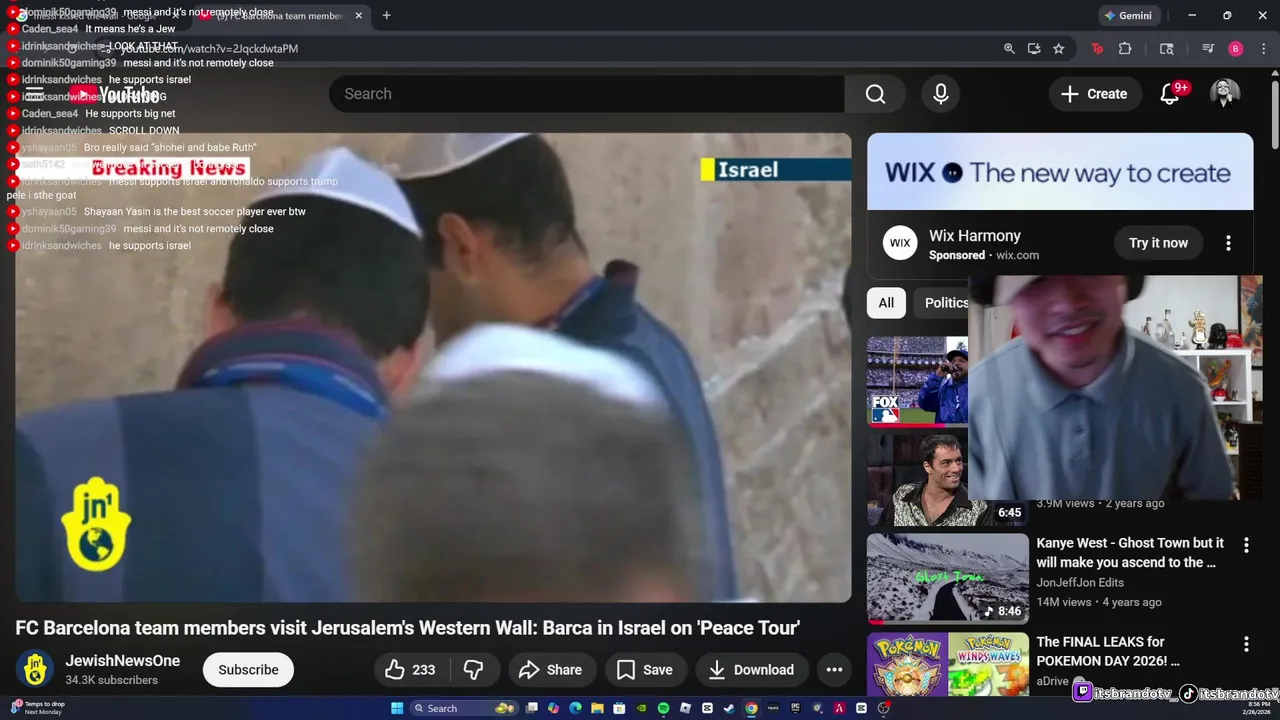Open The FINAL LEAKS for POKEMON DAY video title
This screenshot has height=720, width=1280.
pos(1108,651)
